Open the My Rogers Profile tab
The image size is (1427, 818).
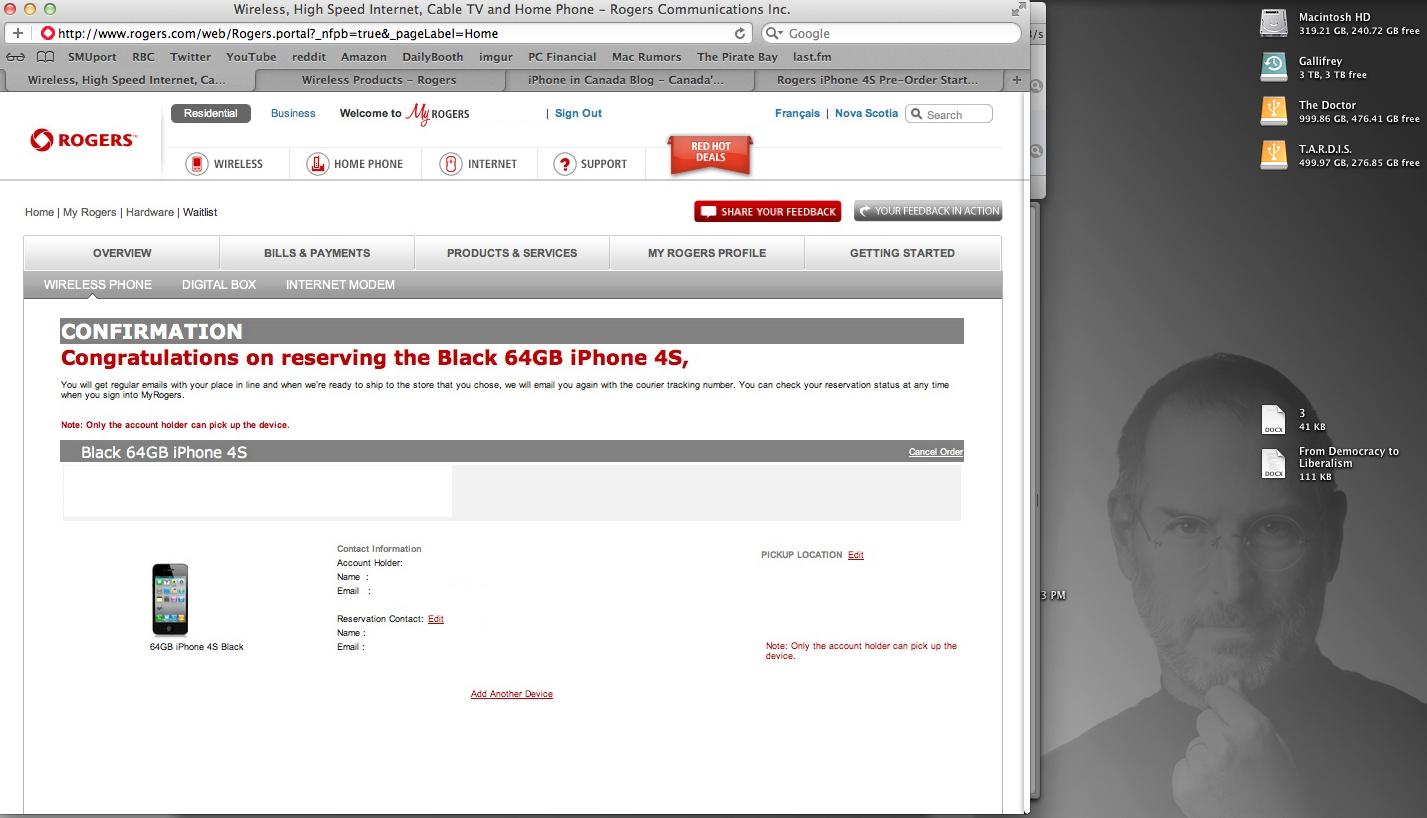(x=707, y=253)
